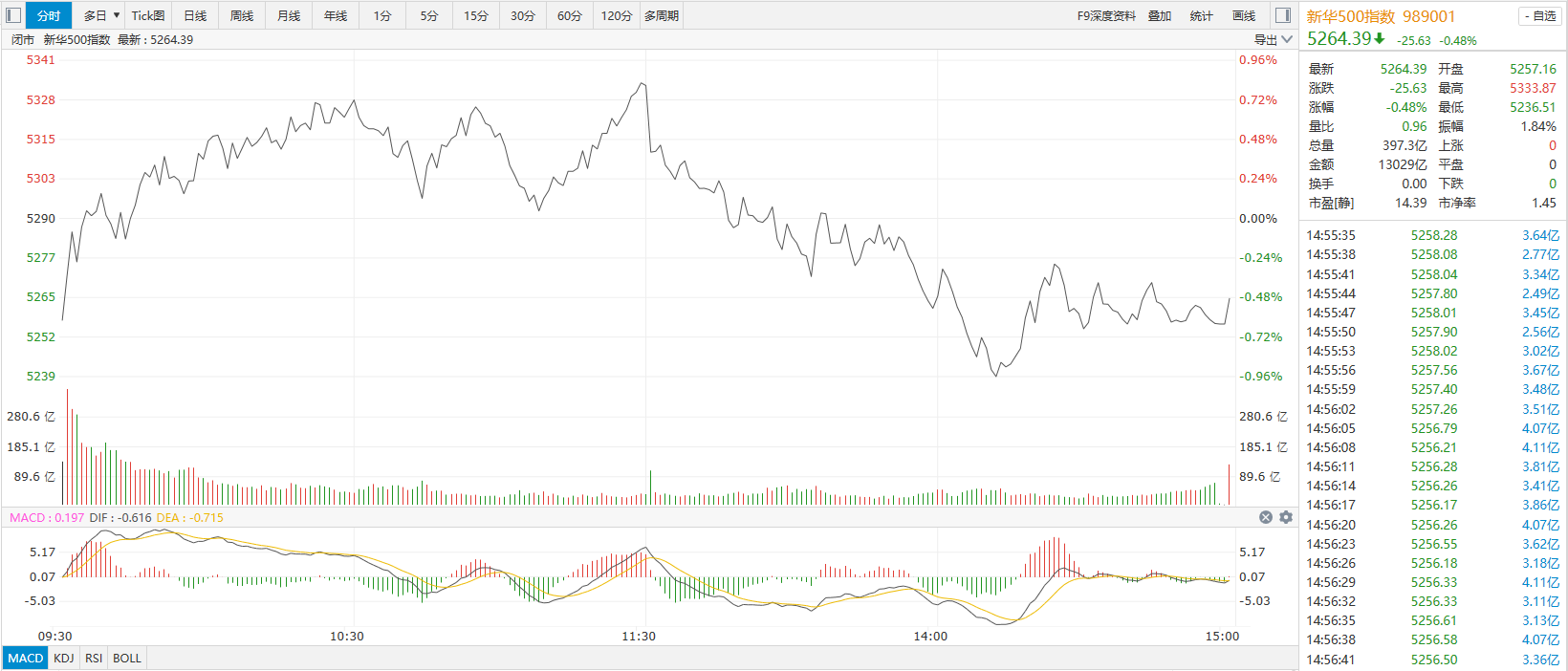Click the 14:55:35 trade record row
The width and height of the screenshot is (1568, 671).
(x=1432, y=235)
